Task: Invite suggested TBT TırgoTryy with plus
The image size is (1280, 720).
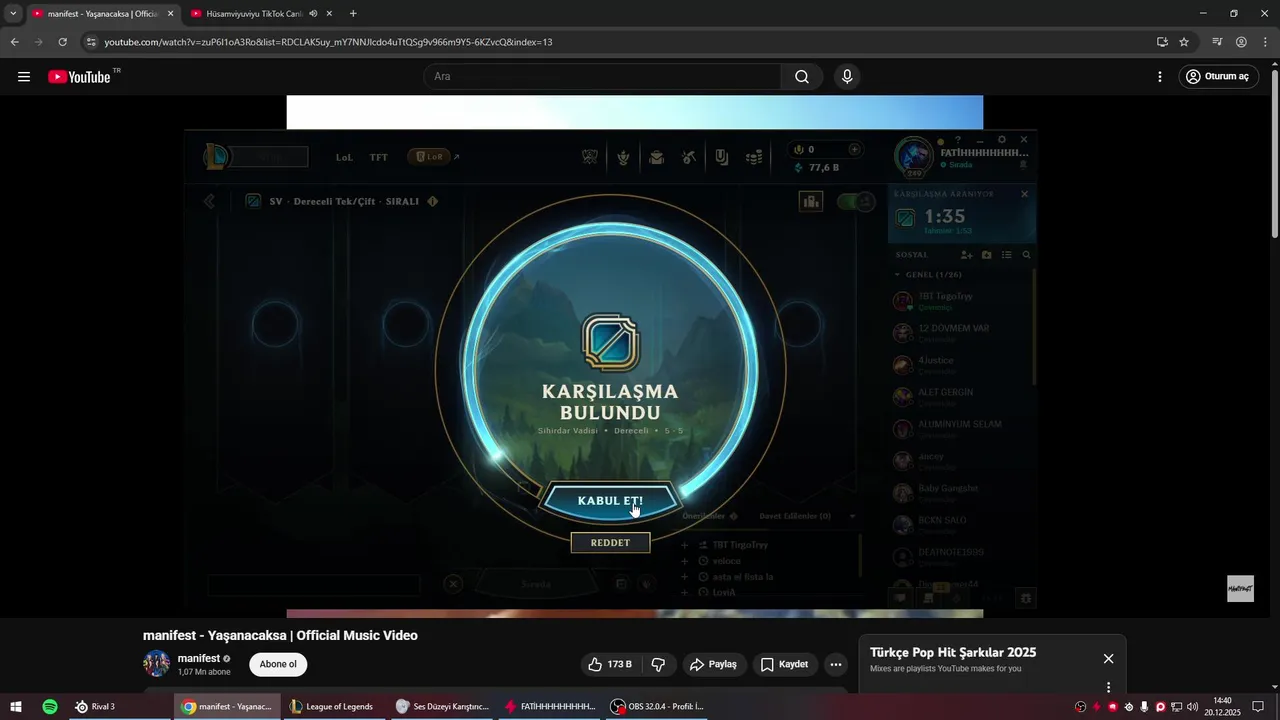Action: coord(685,545)
